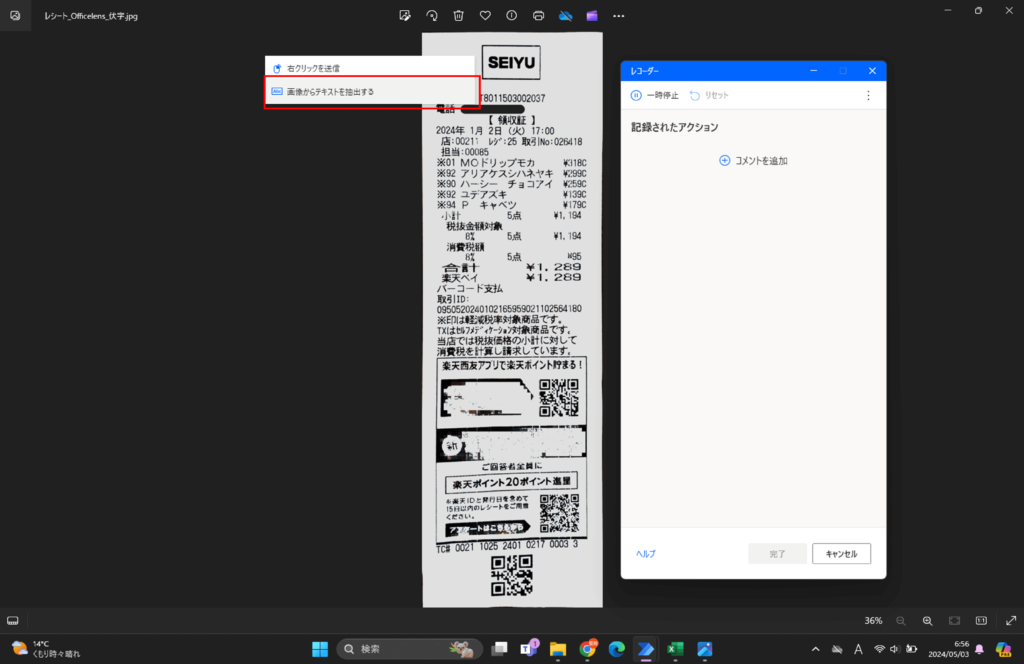Click the Photos app icon in title bar

point(15,16)
